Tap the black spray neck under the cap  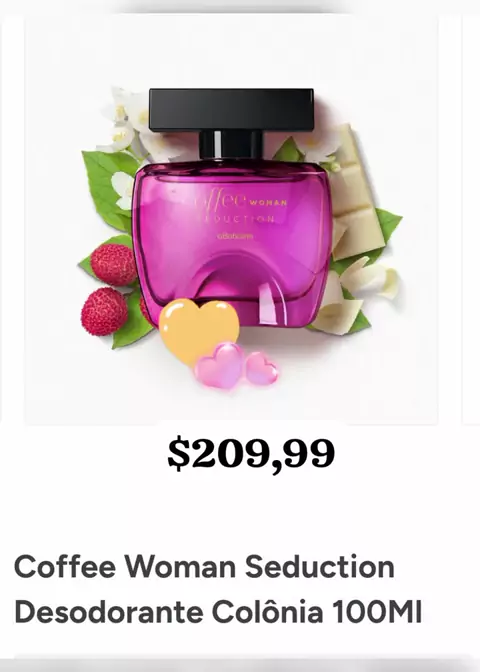click(231, 145)
